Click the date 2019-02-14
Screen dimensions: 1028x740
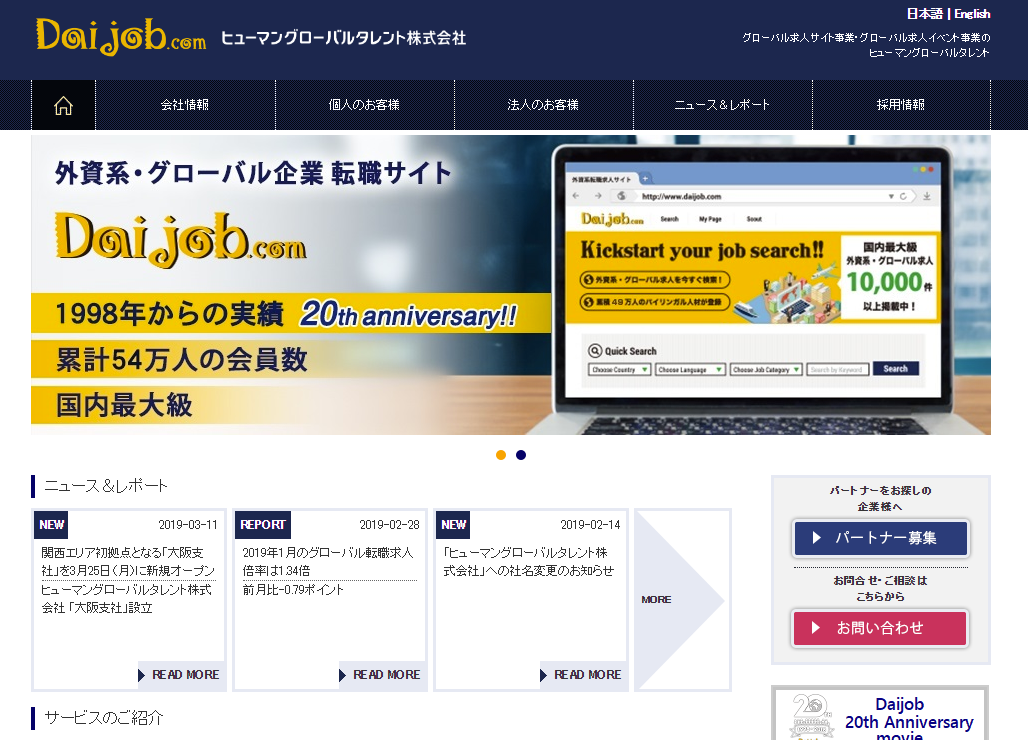(590, 525)
